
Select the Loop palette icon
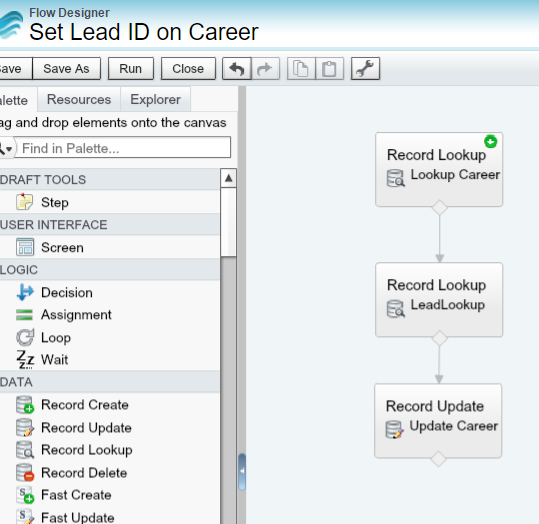point(25,337)
